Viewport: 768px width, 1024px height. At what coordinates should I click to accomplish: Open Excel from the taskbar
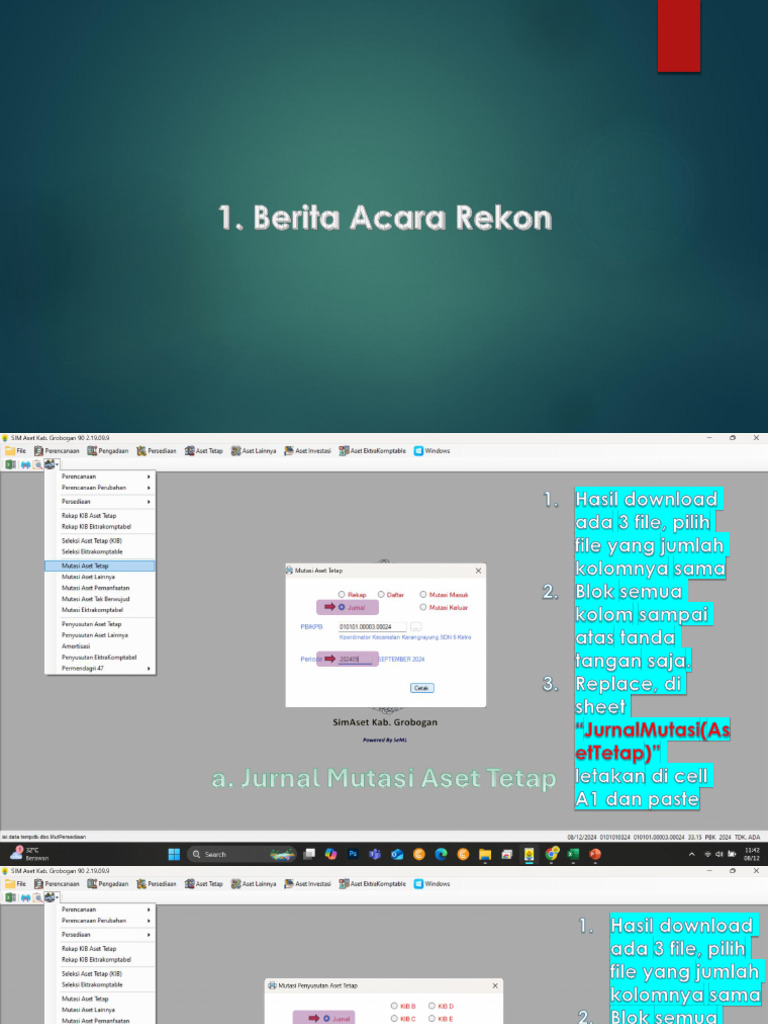573,854
